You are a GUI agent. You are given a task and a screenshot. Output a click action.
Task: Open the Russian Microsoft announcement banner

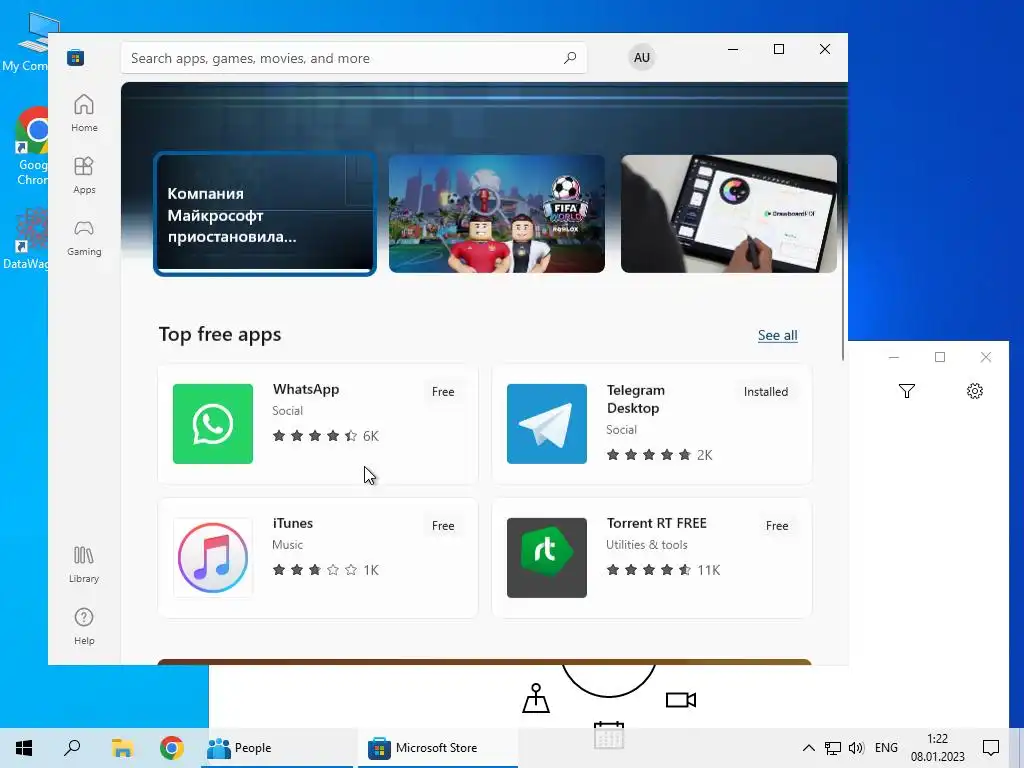pyautogui.click(x=264, y=214)
